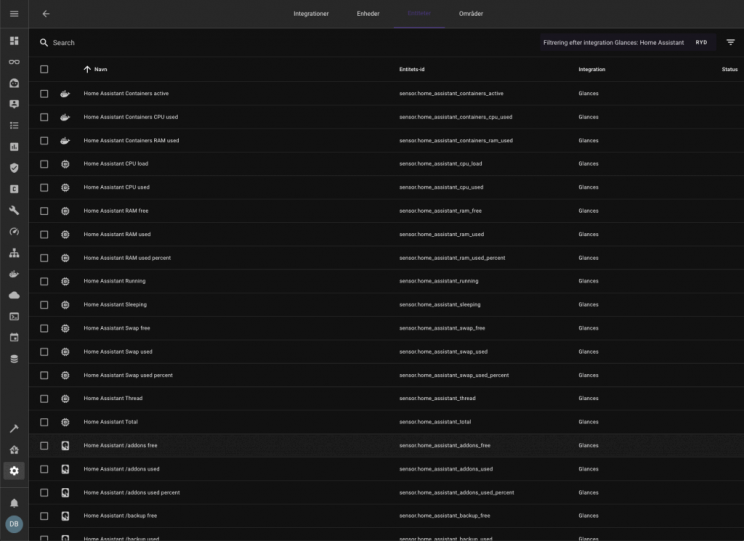
Task: Open the hamburger sidebar menu
Action: click(x=14, y=14)
